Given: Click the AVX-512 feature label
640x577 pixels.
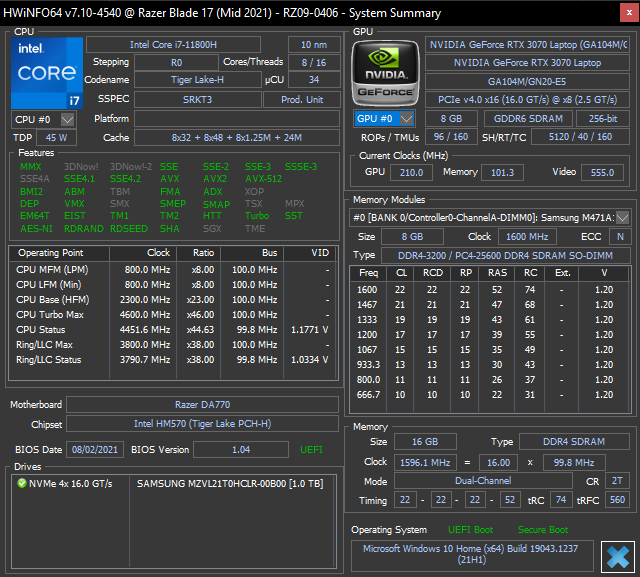Looking at the screenshot, I should pos(264,179).
